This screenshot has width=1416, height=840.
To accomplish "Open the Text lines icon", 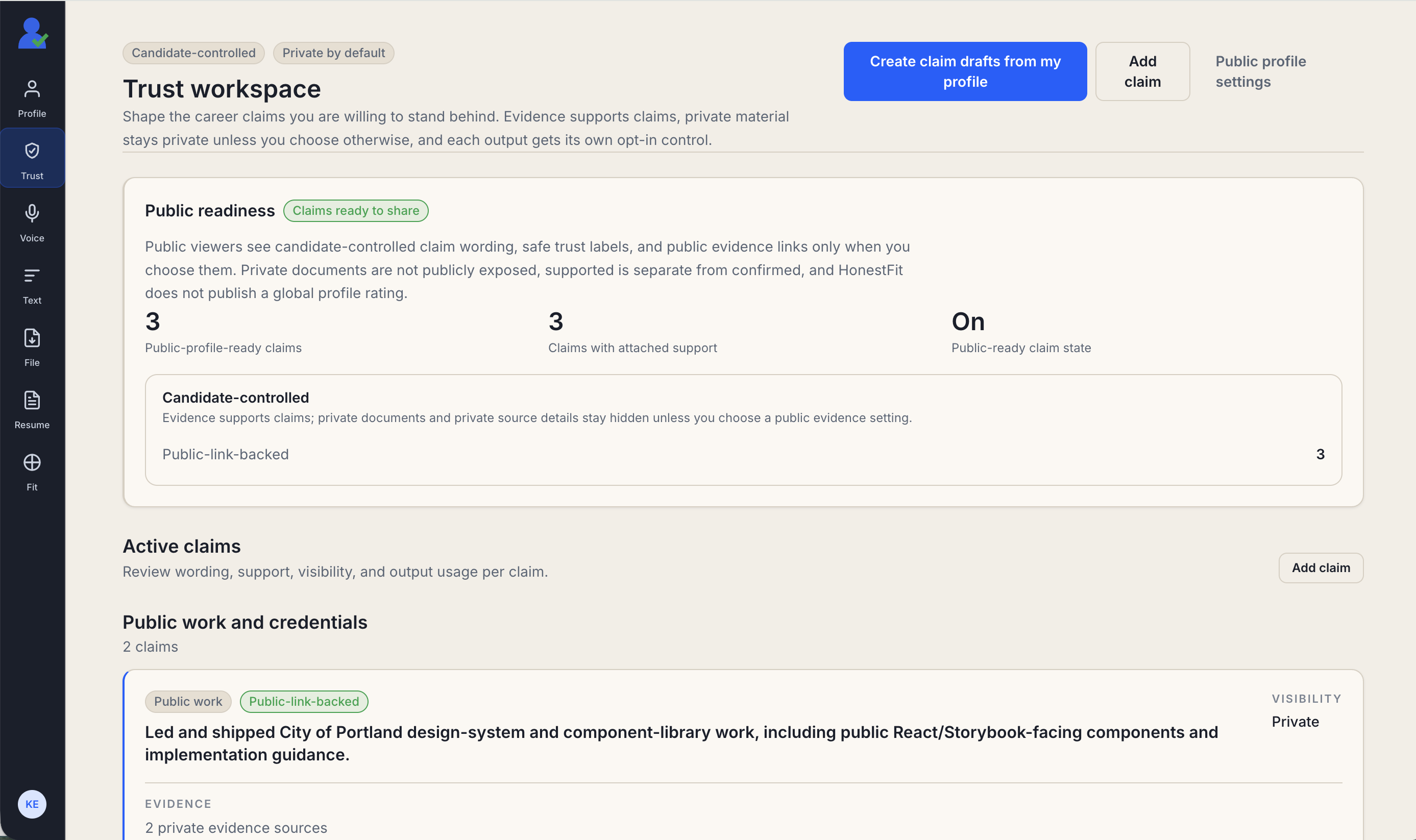I will tap(32, 276).
